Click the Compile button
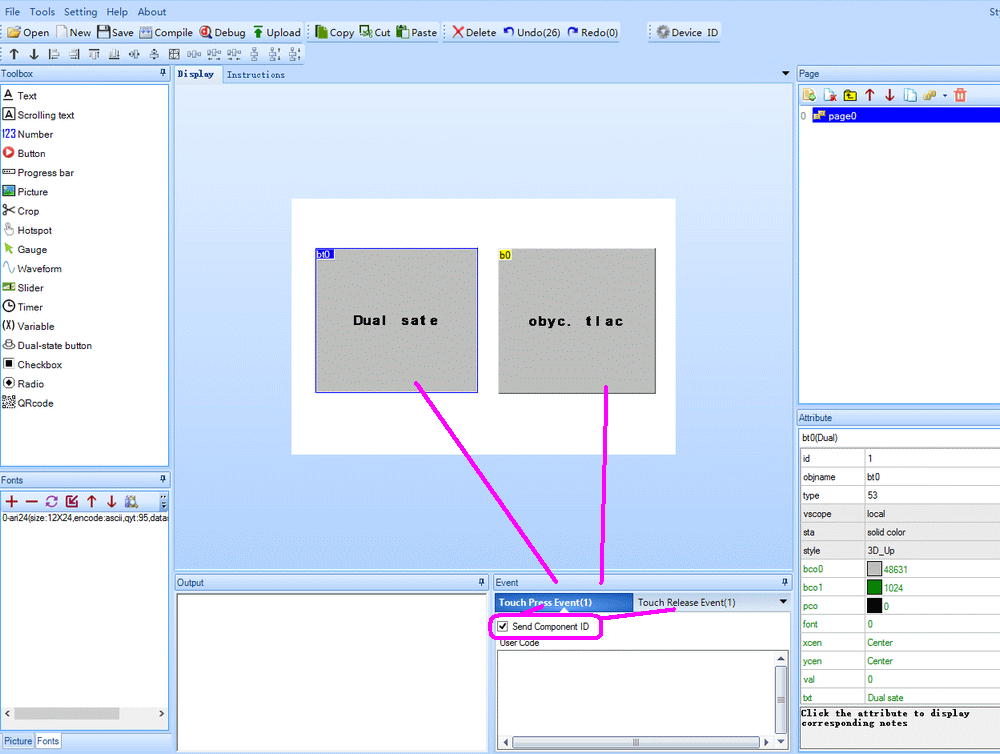Screen dimensions: 1000x754 pyautogui.click(x=166, y=32)
